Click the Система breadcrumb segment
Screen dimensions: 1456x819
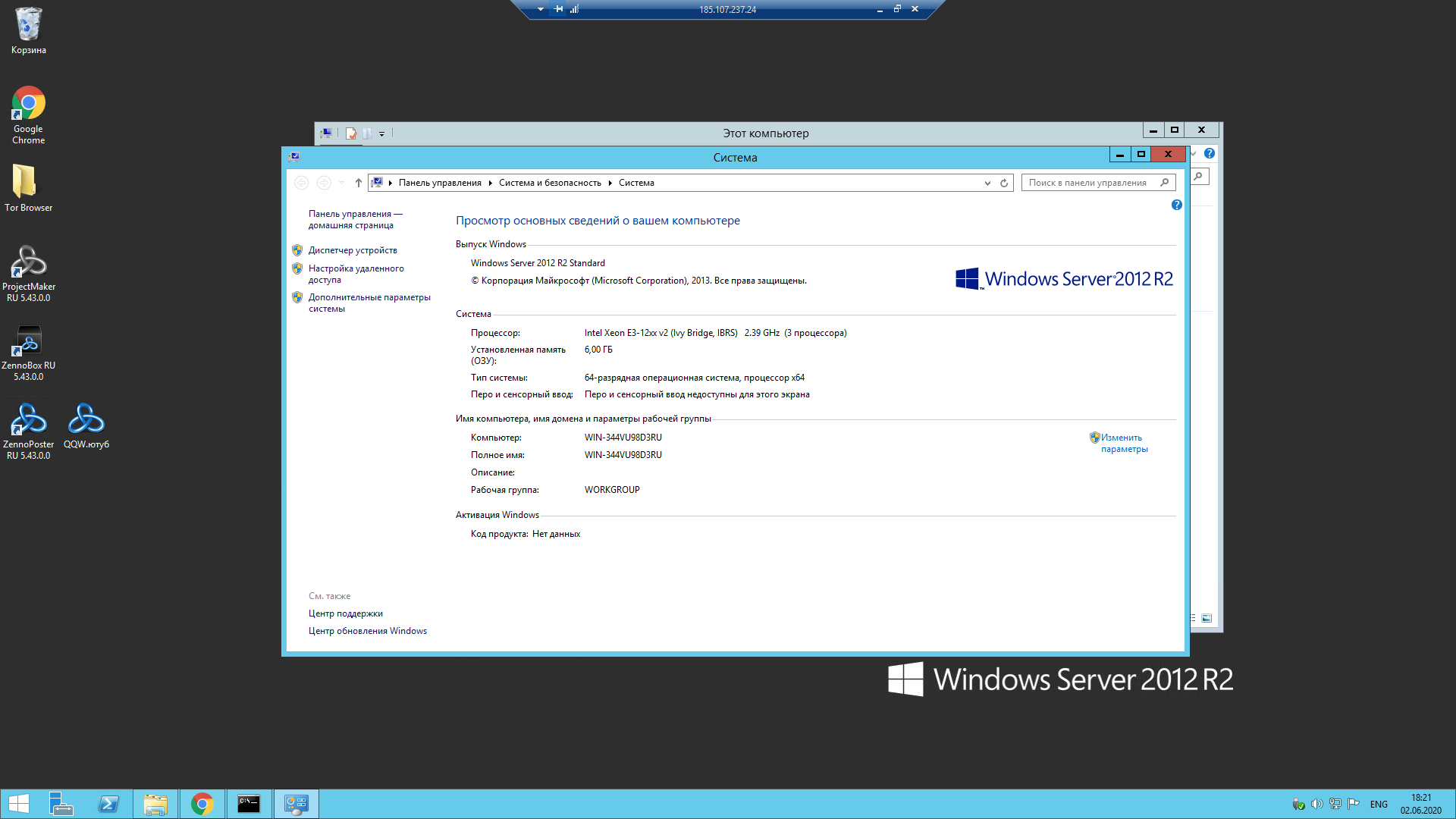coord(636,183)
